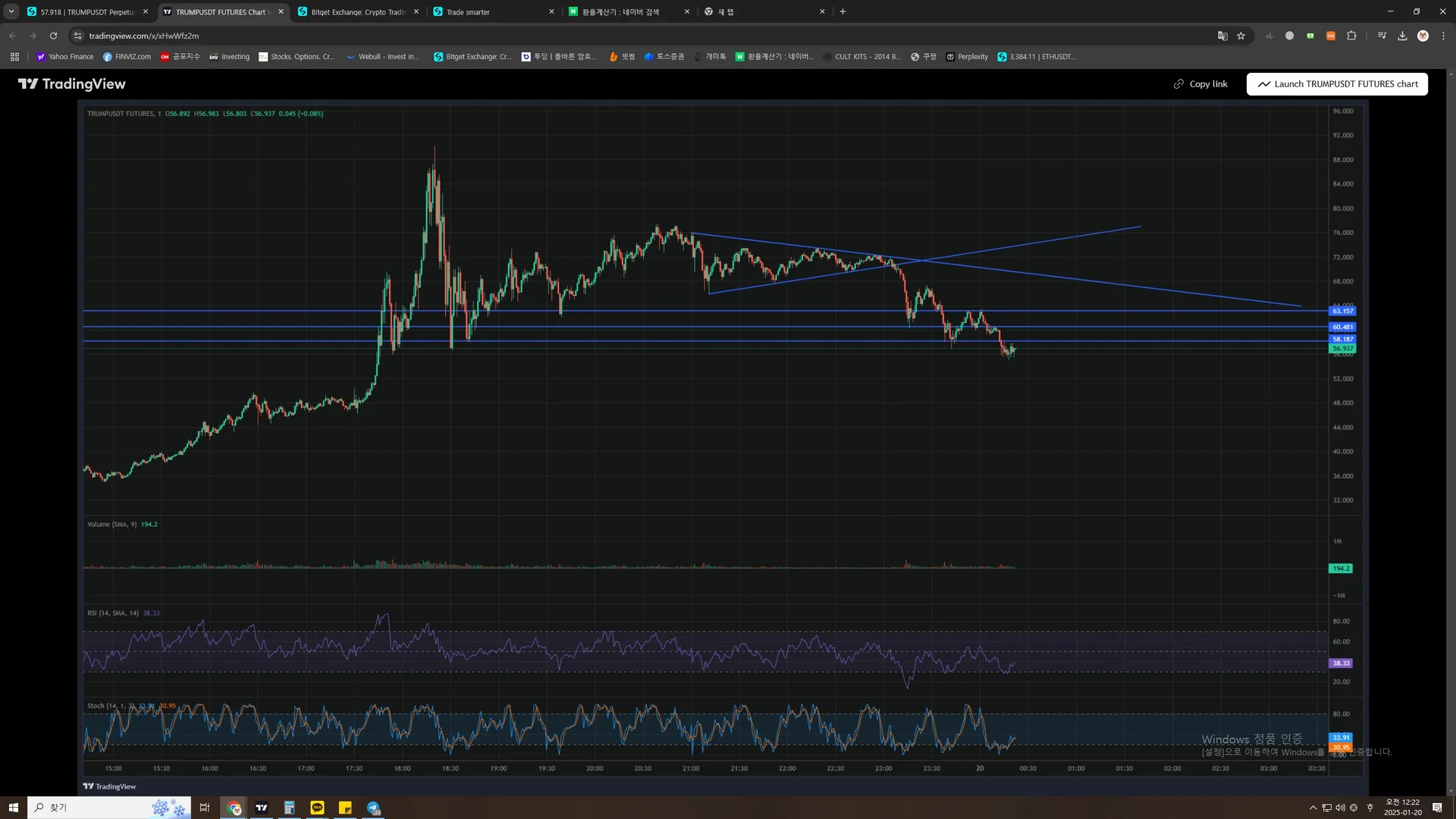Open the orange EX extension icon
The image size is (1456, 819).
[1331, 36]
